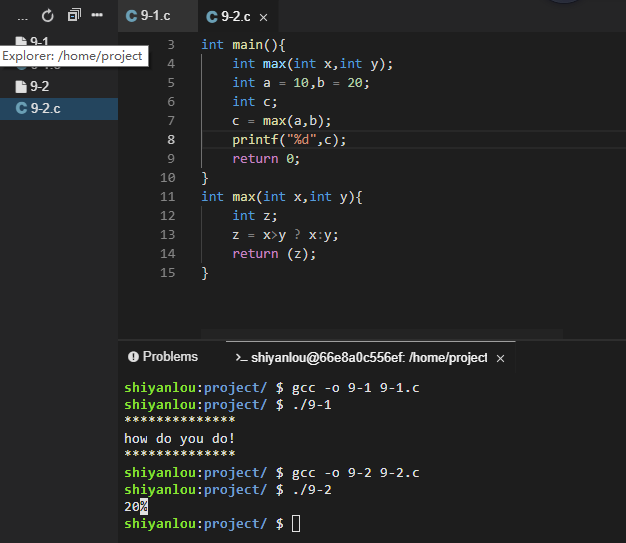The image size is (626, 543).
Task: Select 9-2.c in the Explorer tree
Action: pos(59,109)
